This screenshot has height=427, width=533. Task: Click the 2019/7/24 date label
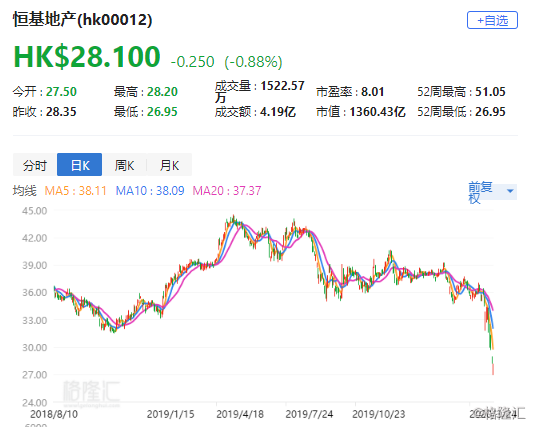tap(309, 414)
